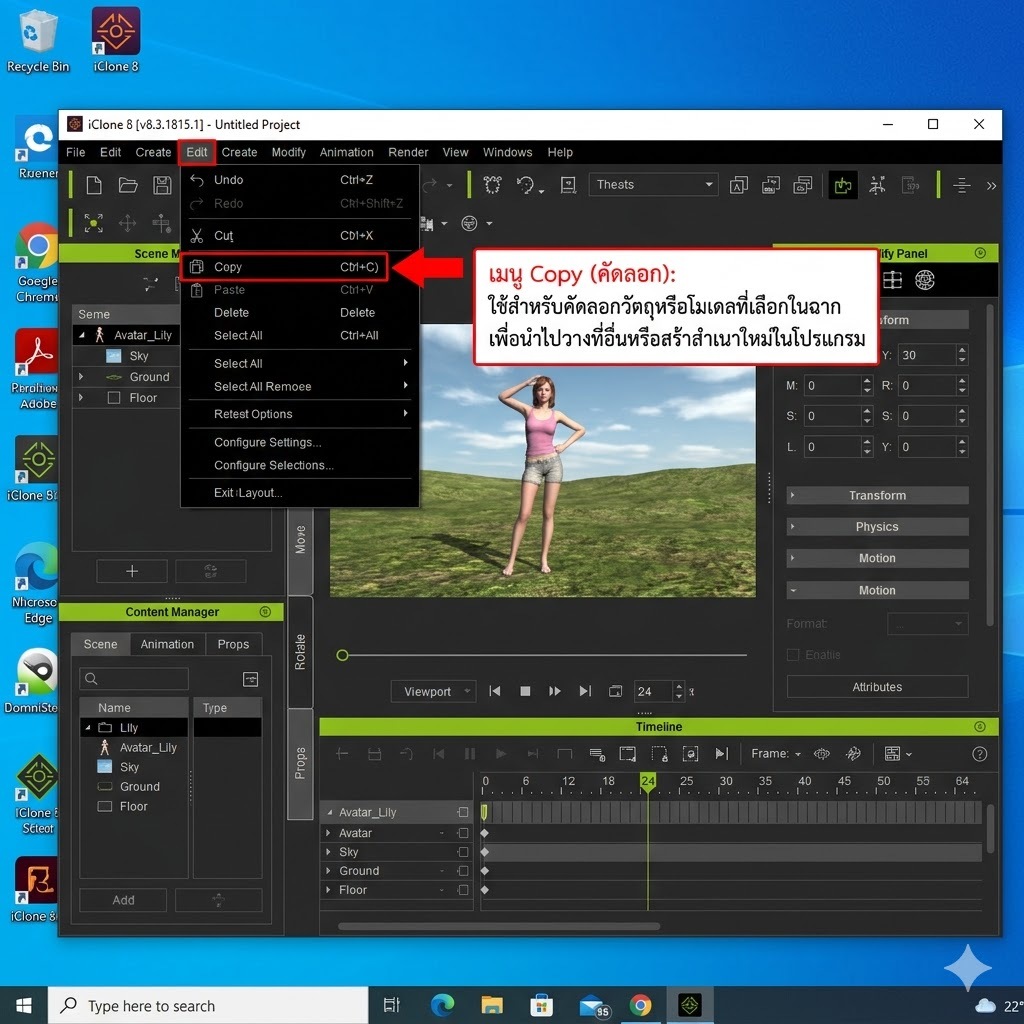
Task: Expand Ground in Scene tree
Action: click(x=81, y=377)
